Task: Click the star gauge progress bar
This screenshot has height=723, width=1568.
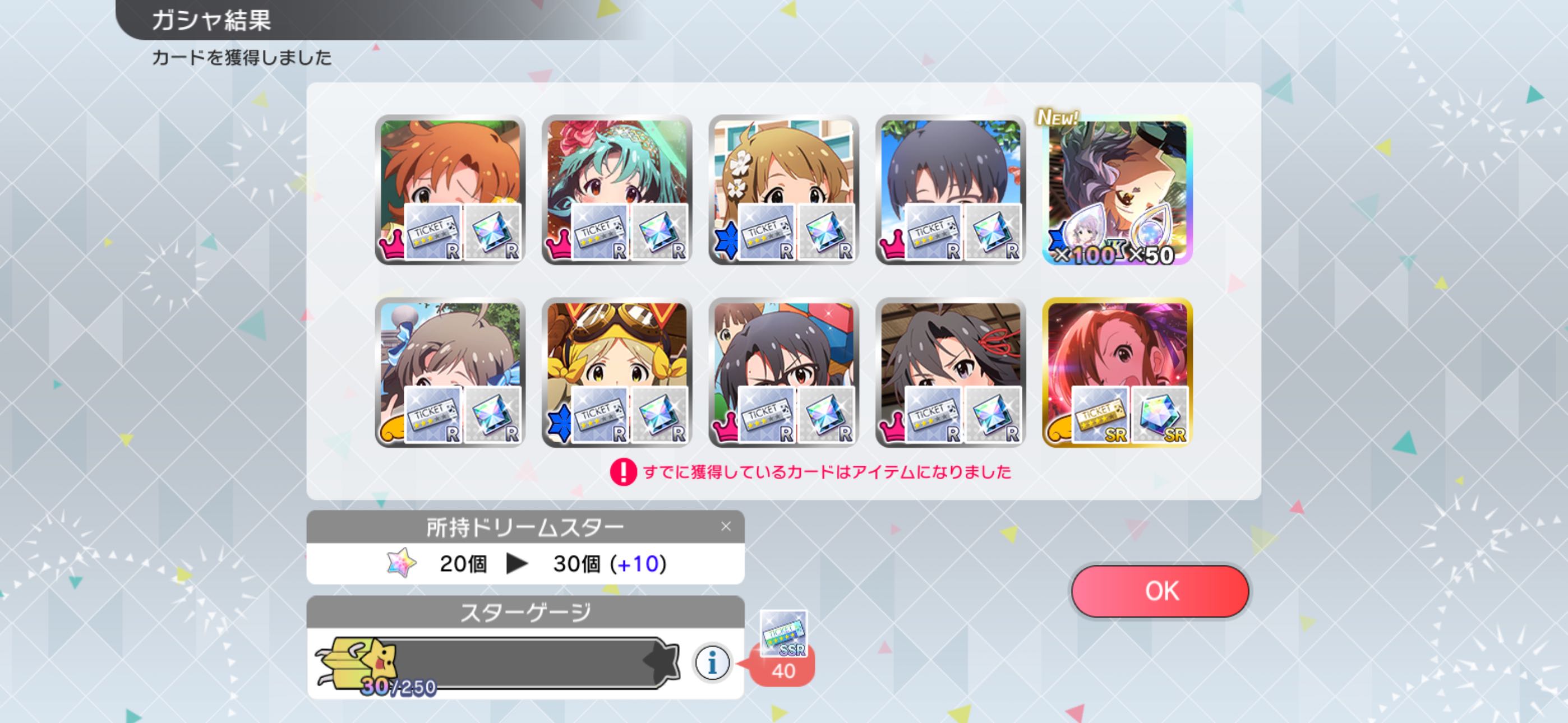Action: pos(497,662)
